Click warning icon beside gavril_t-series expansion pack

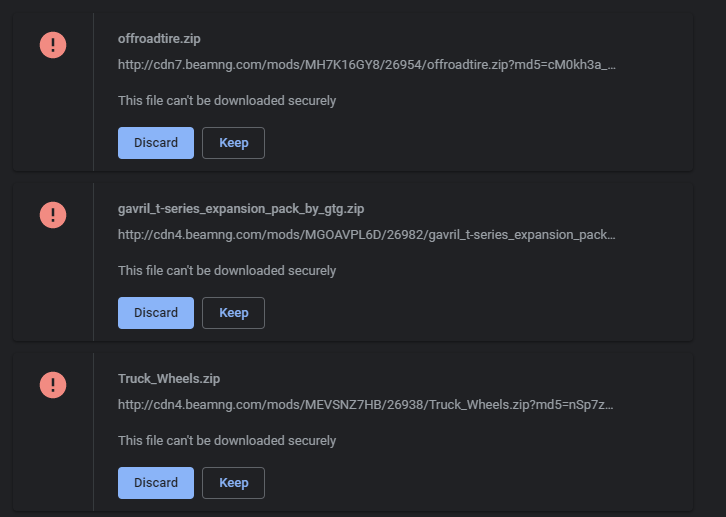[x=53, y=215]
